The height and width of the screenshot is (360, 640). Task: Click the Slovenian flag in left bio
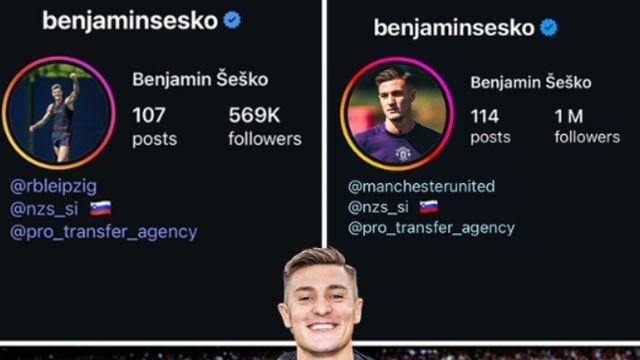(100, 208)
